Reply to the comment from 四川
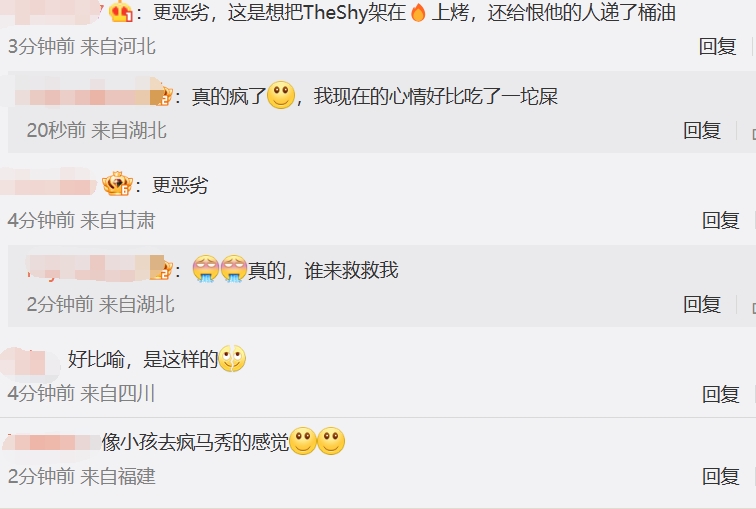 721,394
